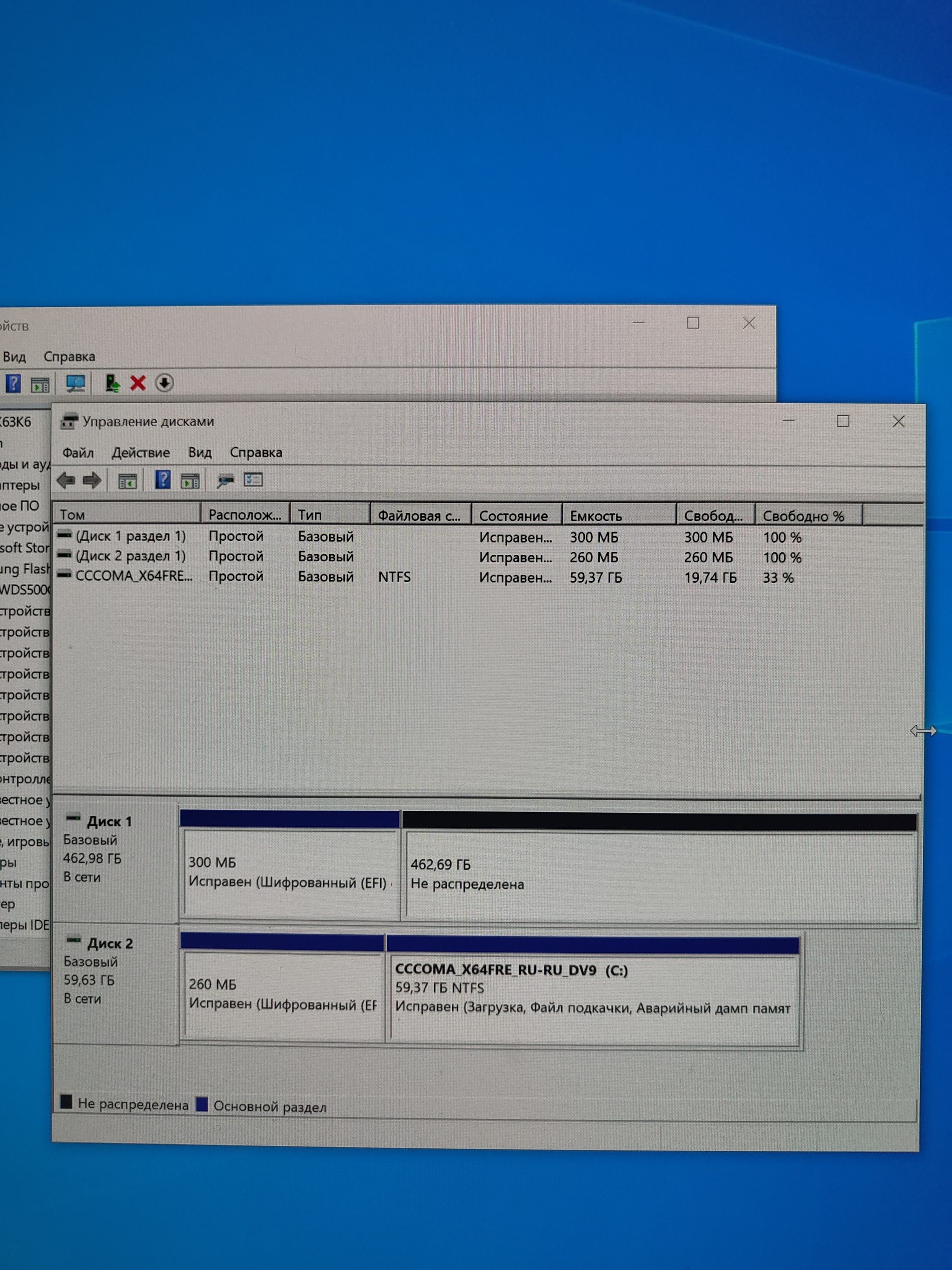Image resolution: width=952 pixels, height=1270 pixels.
Task: Click scan for hardware changes monitor icon
Action: pos(76,384)
